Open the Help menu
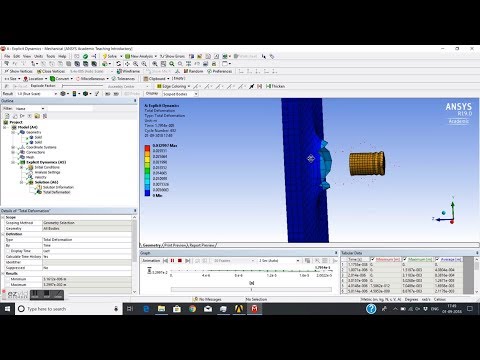480x360 pixels. (62, 56)
